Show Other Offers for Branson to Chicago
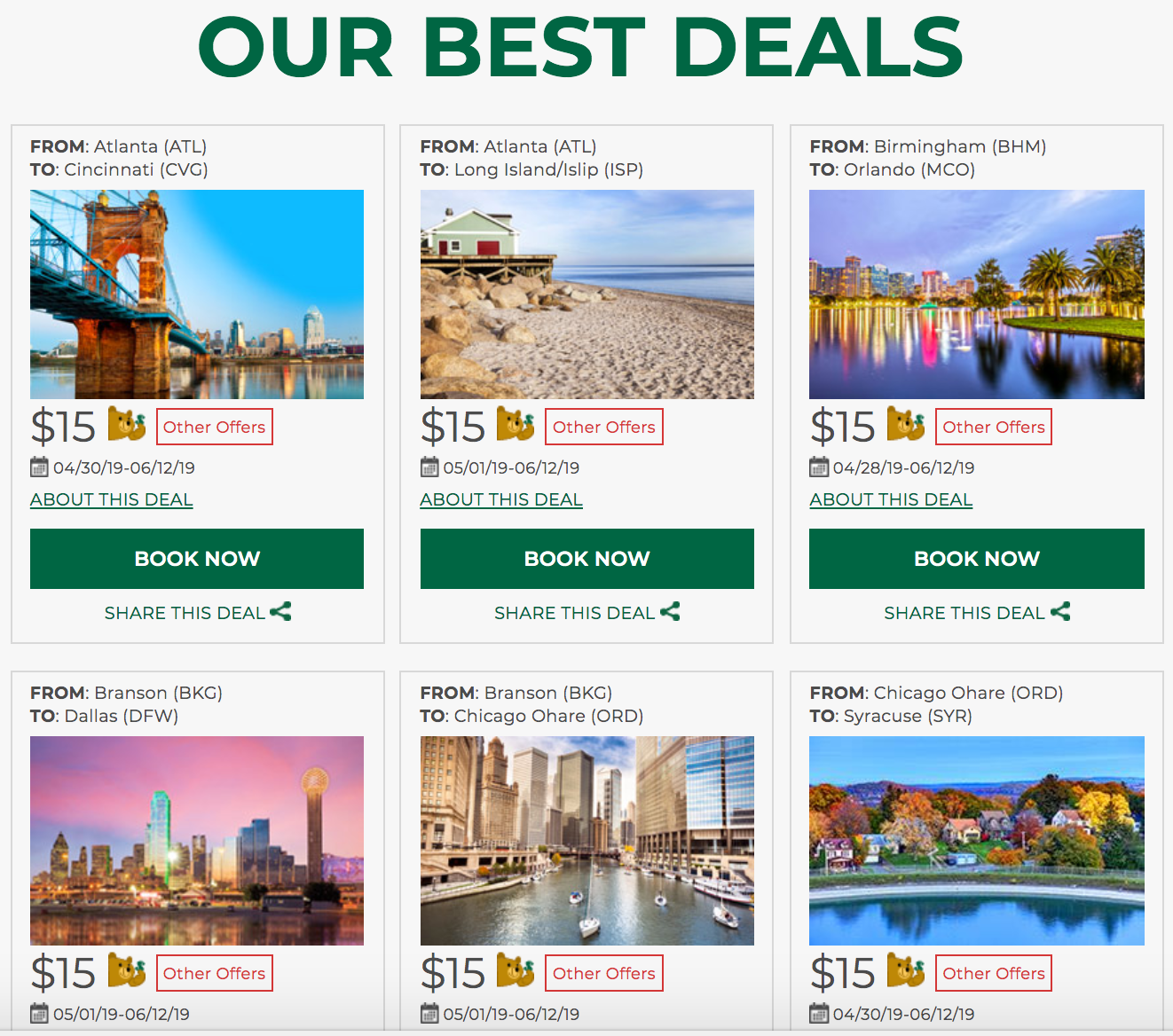 (x=604, y=973)
